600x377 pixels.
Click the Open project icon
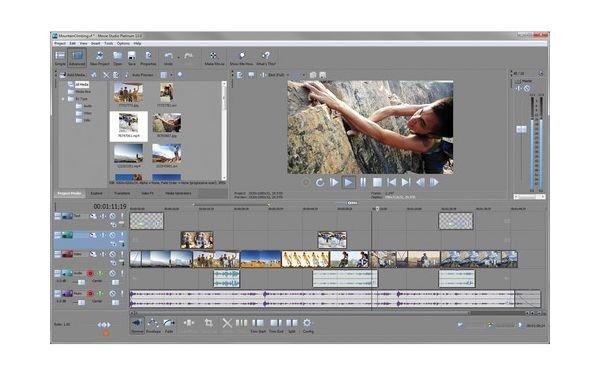point(117,58)
